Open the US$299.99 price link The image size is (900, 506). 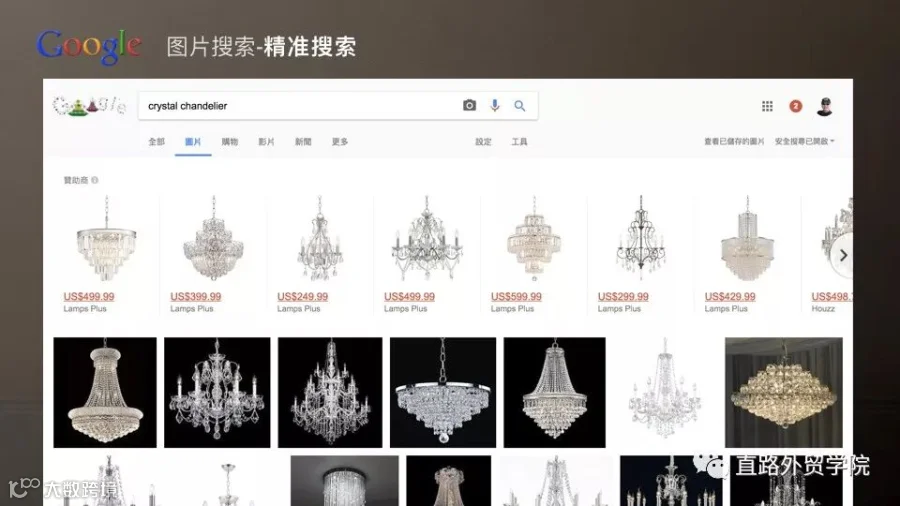(x=623, y=297)
